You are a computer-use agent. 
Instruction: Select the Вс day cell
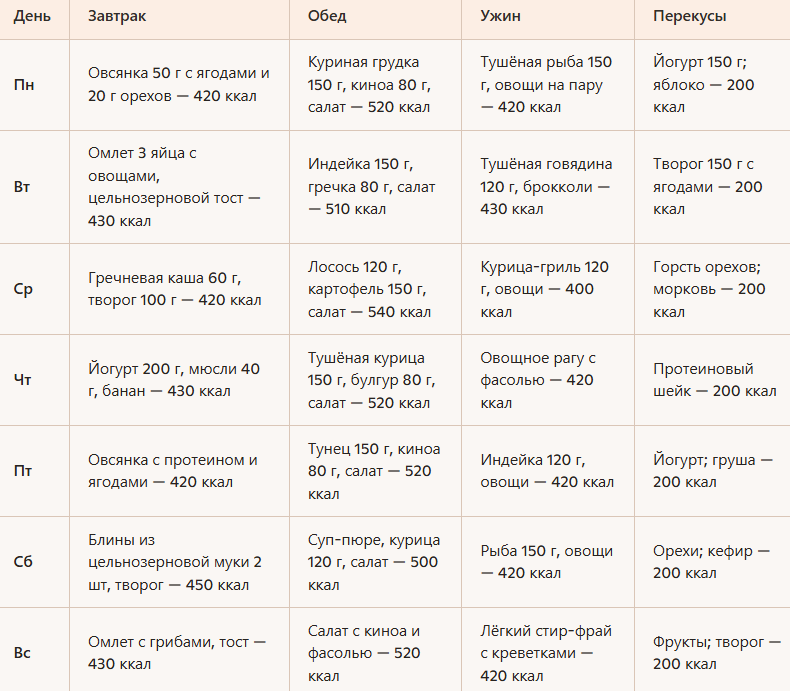[x=34, y=650]
